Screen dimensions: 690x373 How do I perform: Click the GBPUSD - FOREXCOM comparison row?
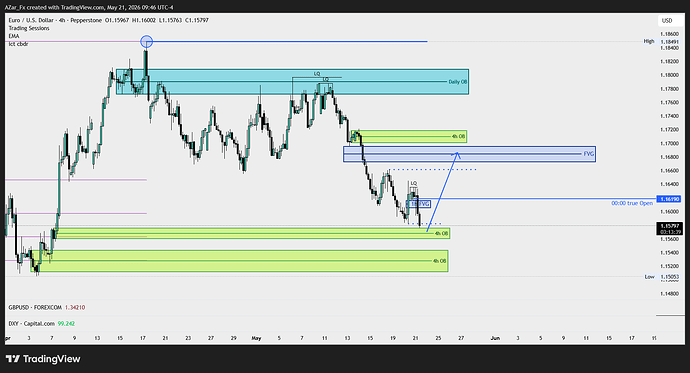coord(47,307)
